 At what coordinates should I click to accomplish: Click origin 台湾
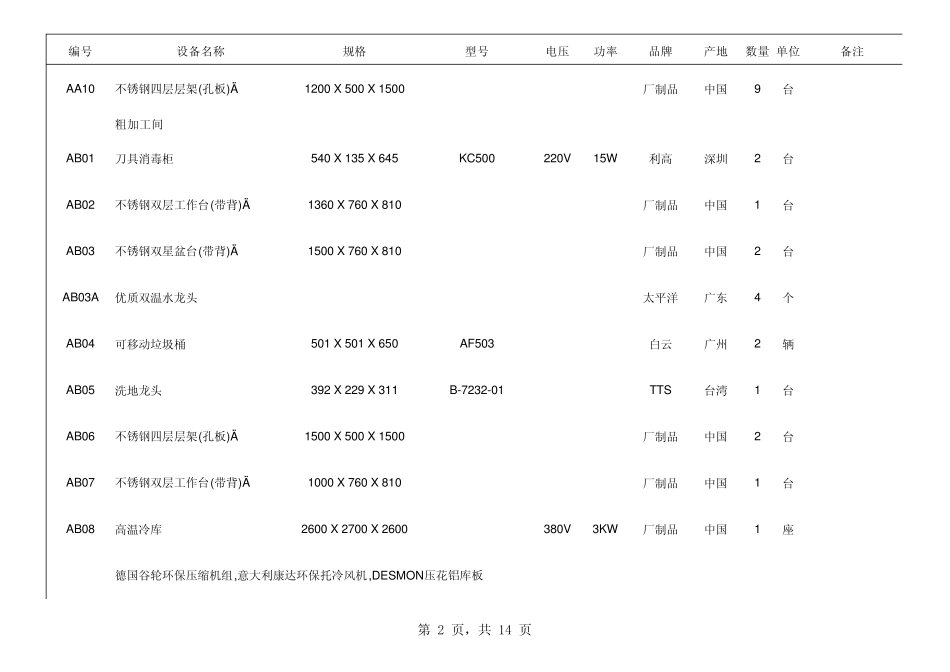pyautogui.click(x=716, y=390)
